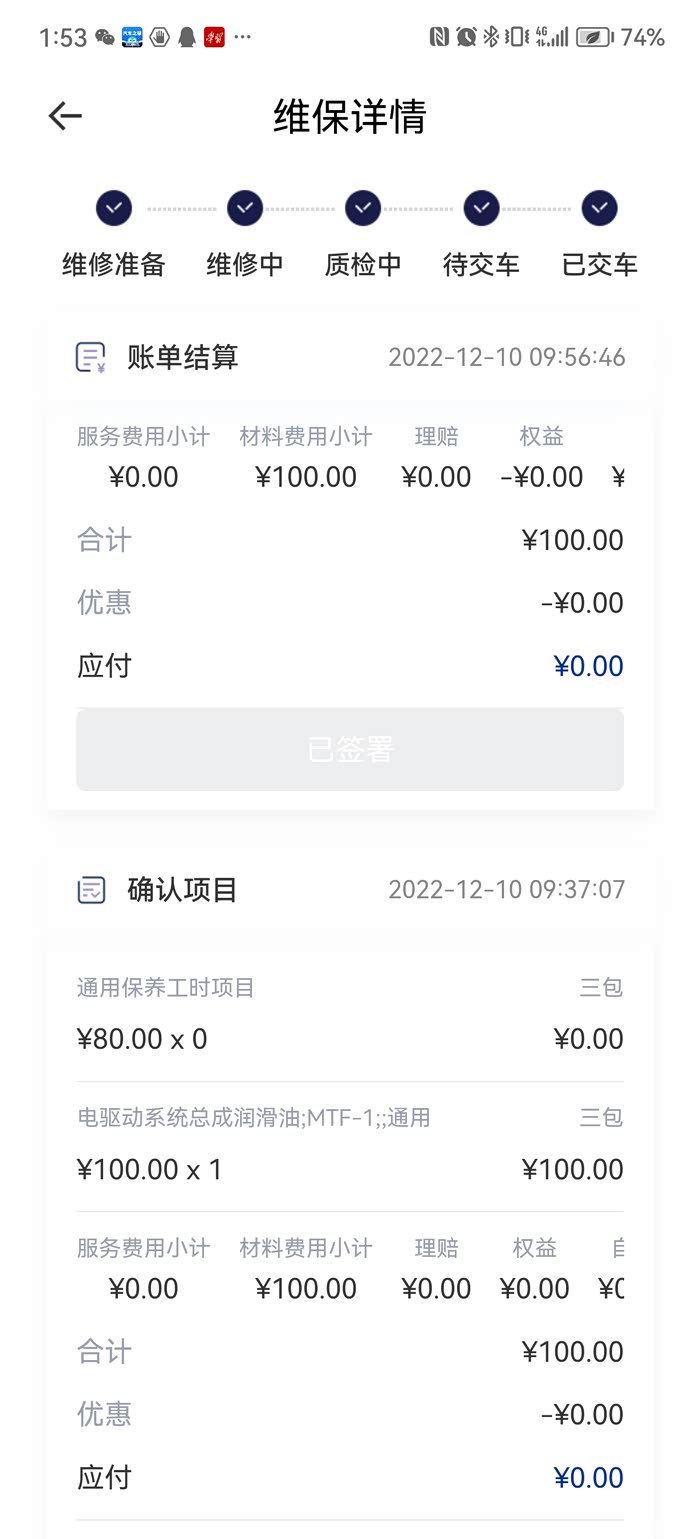This screenshot has width=700, height=1539.
Task: Tap the 维修中 step checkmark icon
Action: pos(245,208)
